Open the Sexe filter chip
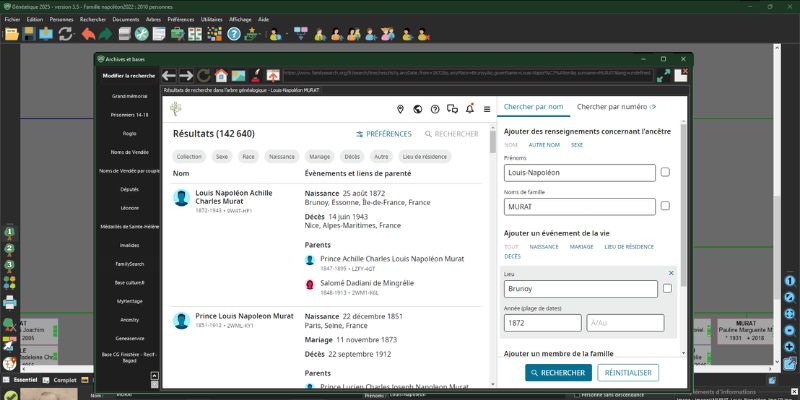The image size is (800, 400). 222,157
